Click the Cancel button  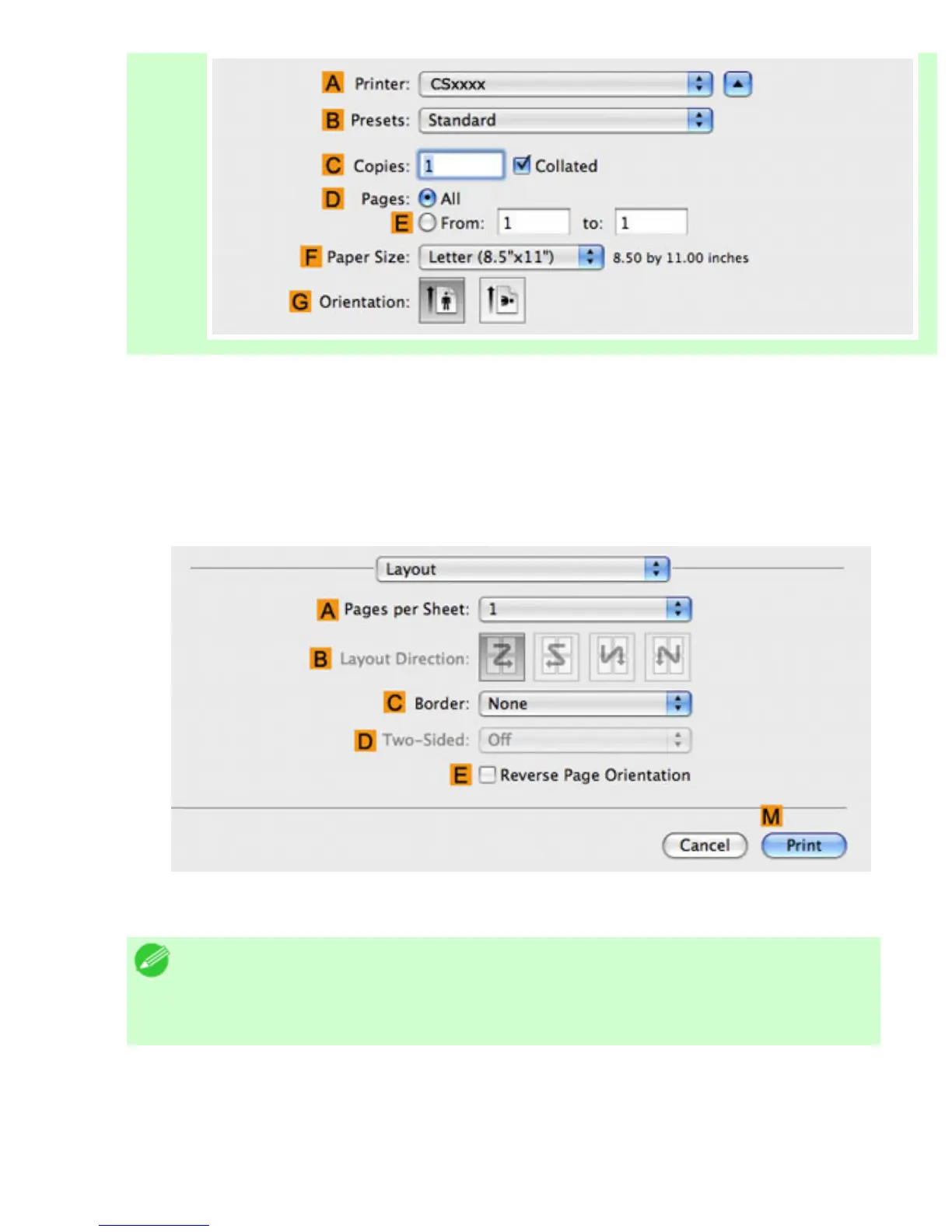click(705, 845)
